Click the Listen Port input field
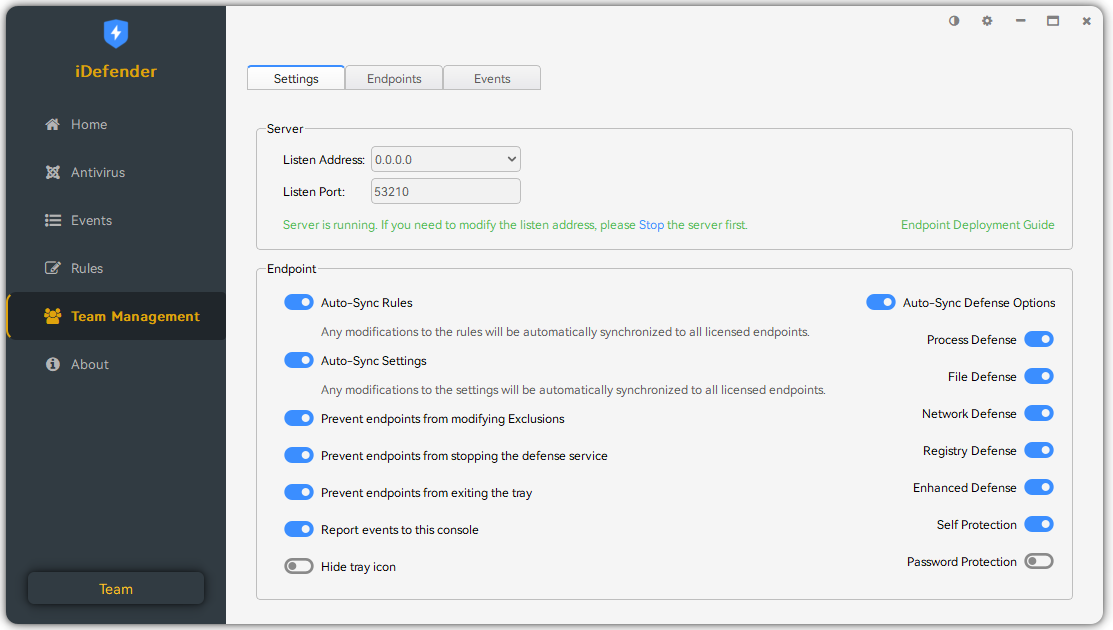The width and height of the screenshot is (1113, 630). 446,192
